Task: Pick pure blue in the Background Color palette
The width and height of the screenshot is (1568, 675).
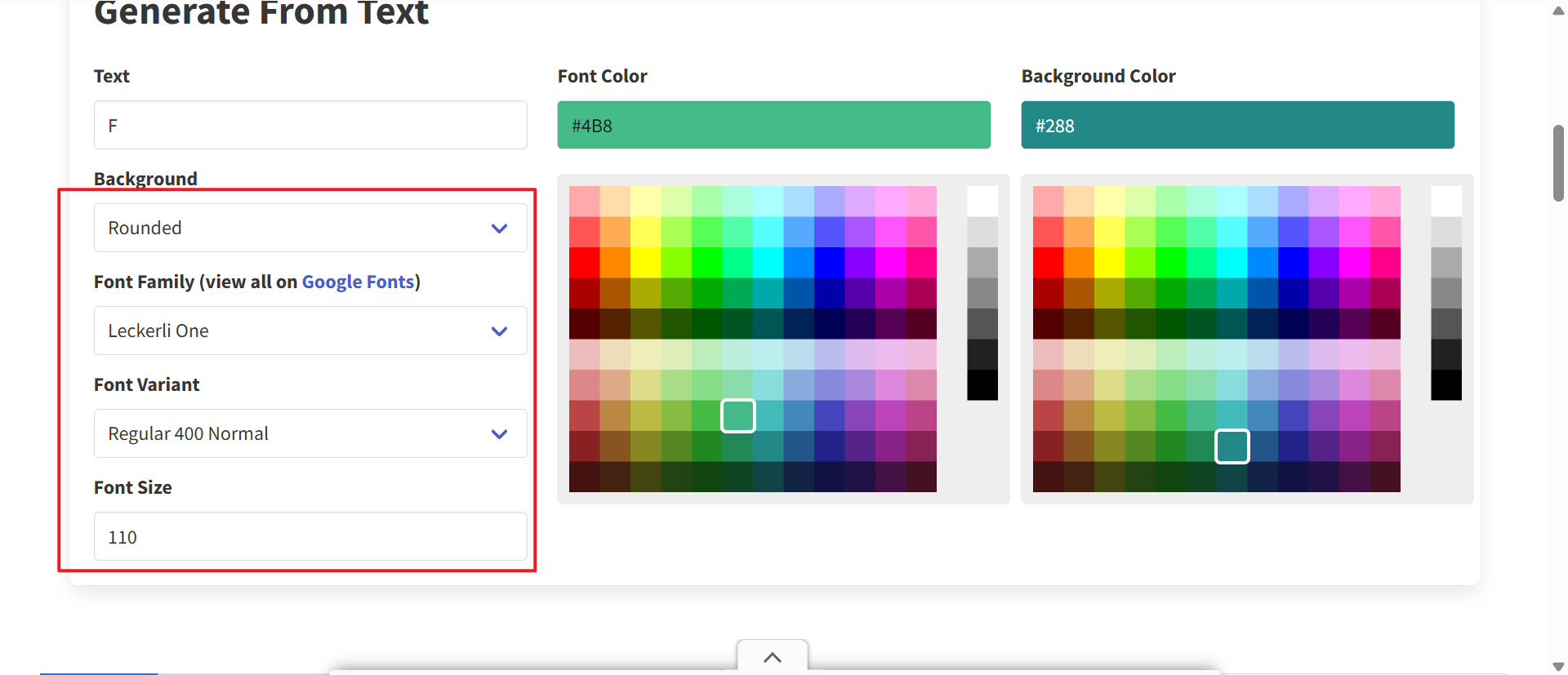Action: coord(1294,263)
